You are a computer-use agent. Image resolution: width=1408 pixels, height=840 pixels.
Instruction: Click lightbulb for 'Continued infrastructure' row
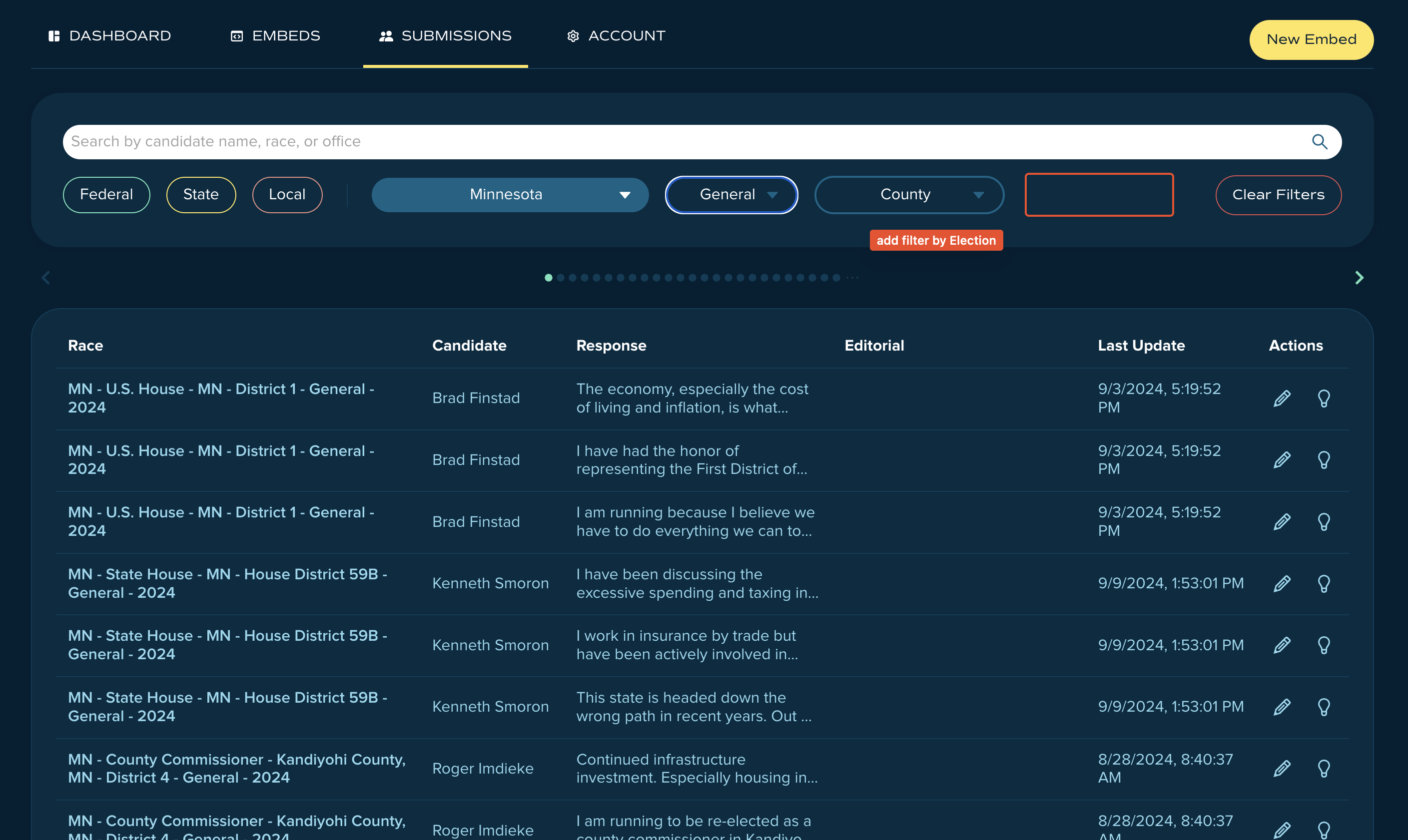pyautogui.click(x=1324, y=768)
